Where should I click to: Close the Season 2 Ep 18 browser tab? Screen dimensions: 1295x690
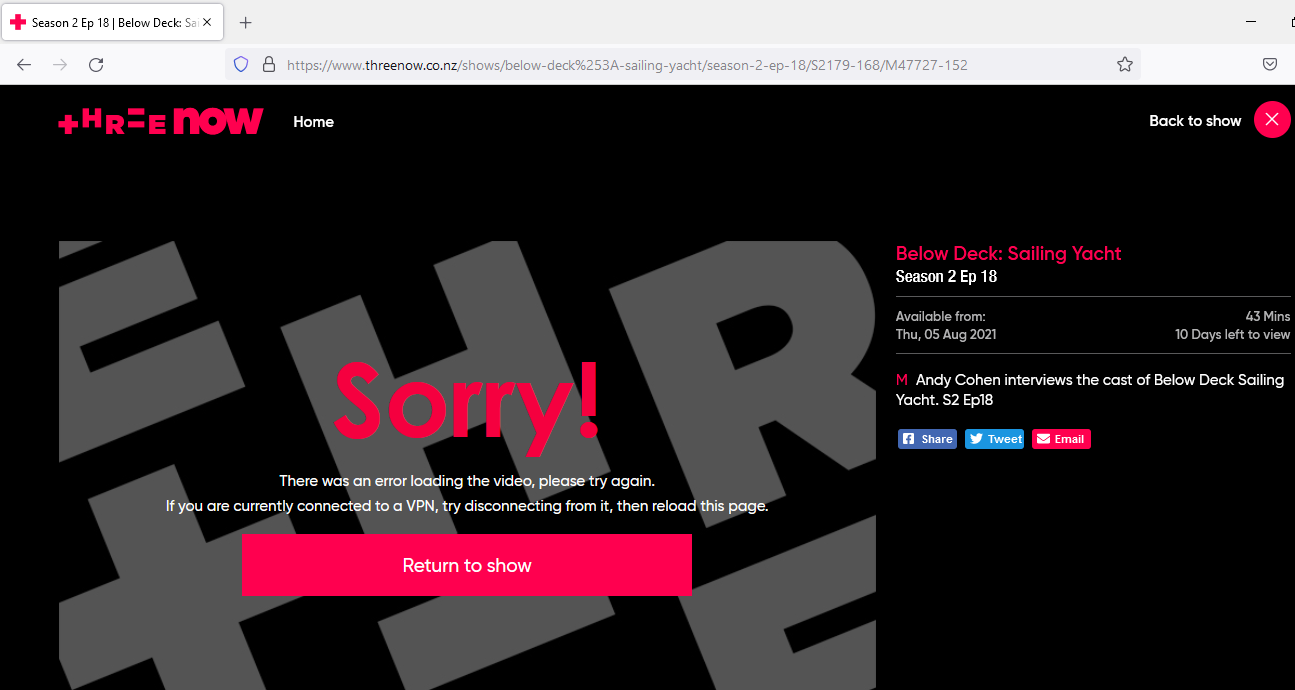tap(207, 22)
